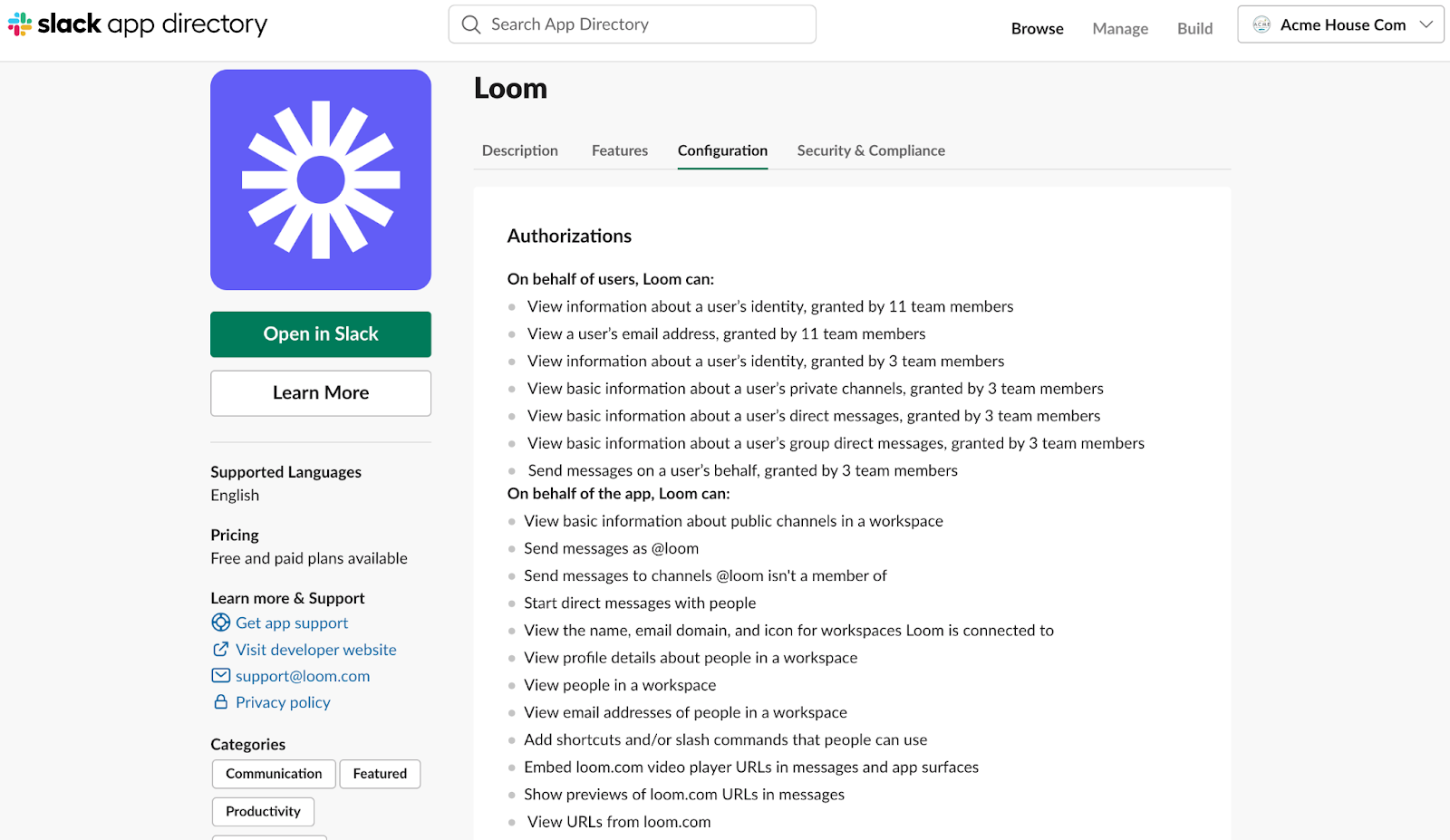Click the Loom app title heading

510,89
